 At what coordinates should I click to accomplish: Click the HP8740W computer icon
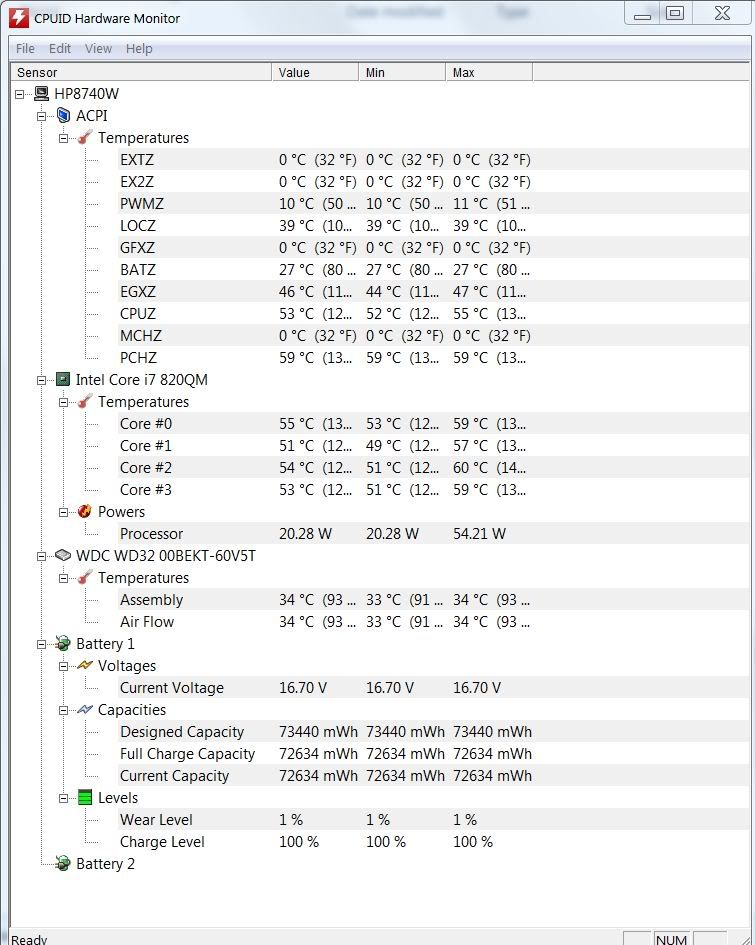(41, 94)
